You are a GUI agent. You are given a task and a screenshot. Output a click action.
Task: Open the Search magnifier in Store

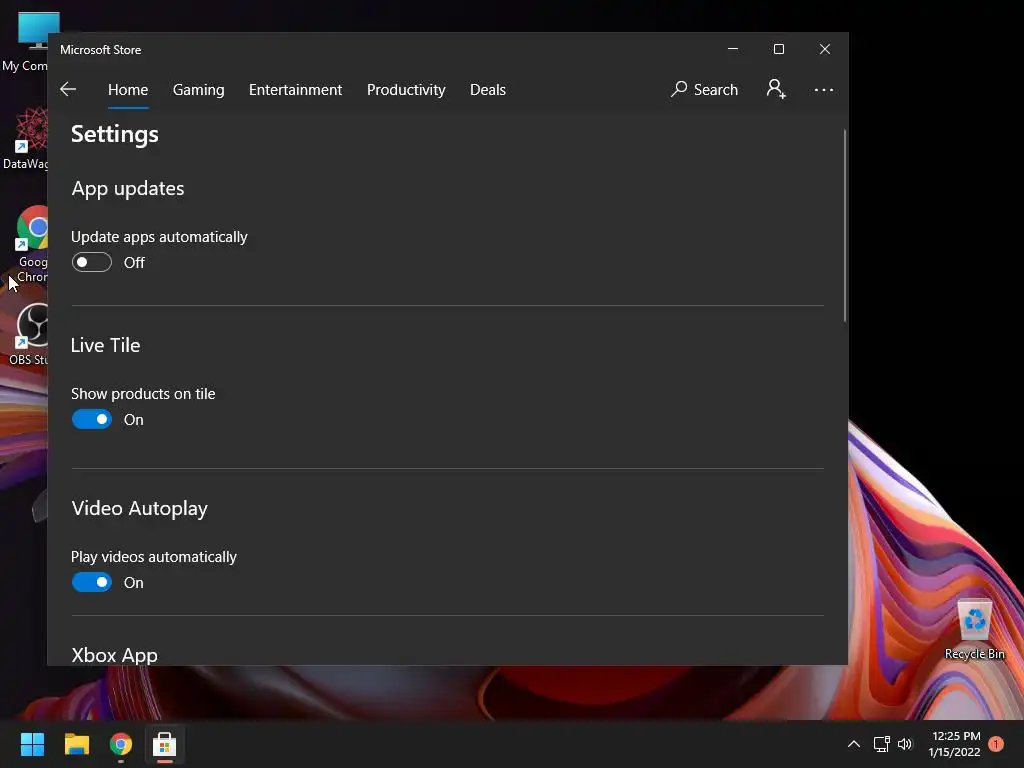click(x=704, y=89)
